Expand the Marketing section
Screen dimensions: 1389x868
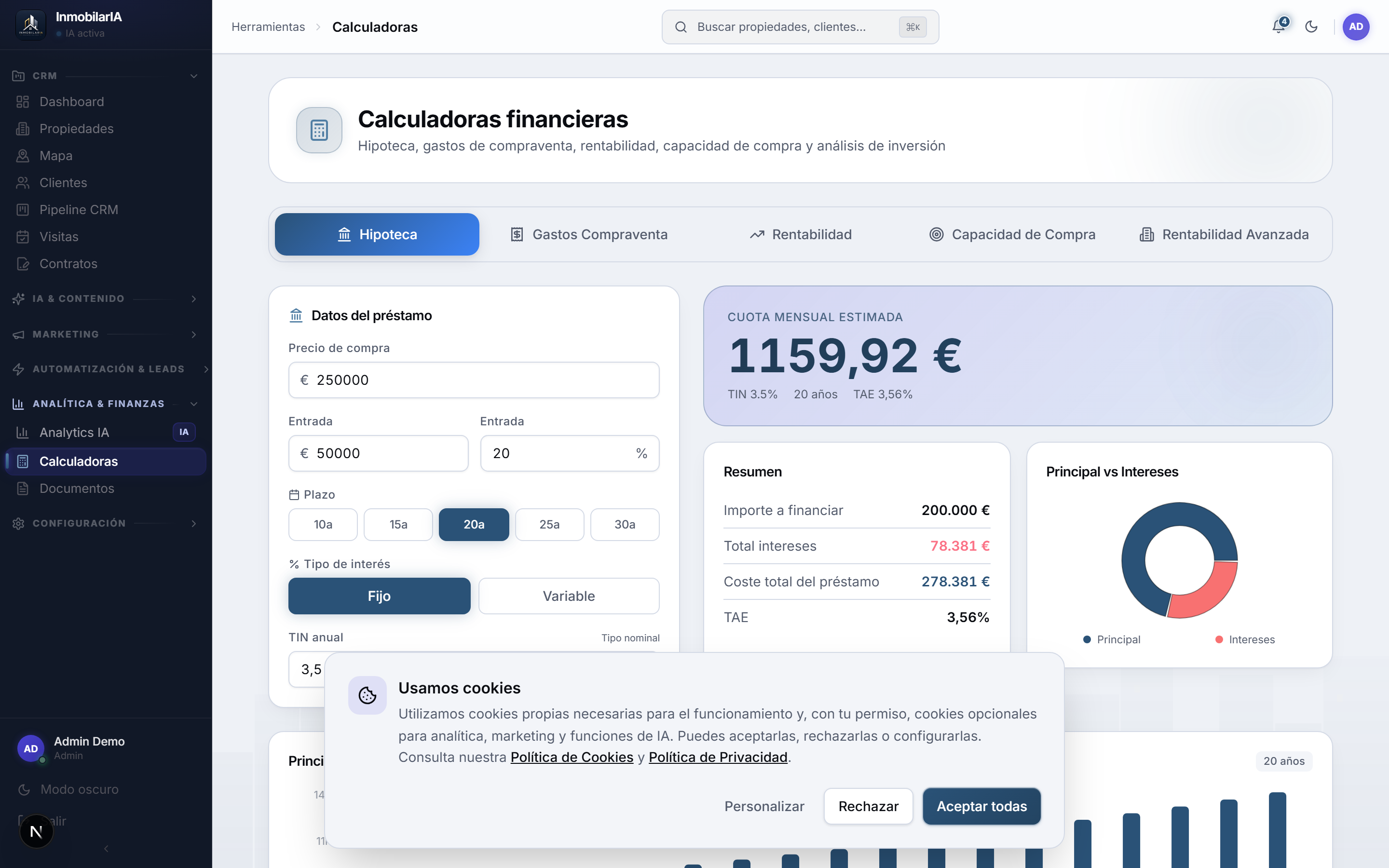coord(106,334)
